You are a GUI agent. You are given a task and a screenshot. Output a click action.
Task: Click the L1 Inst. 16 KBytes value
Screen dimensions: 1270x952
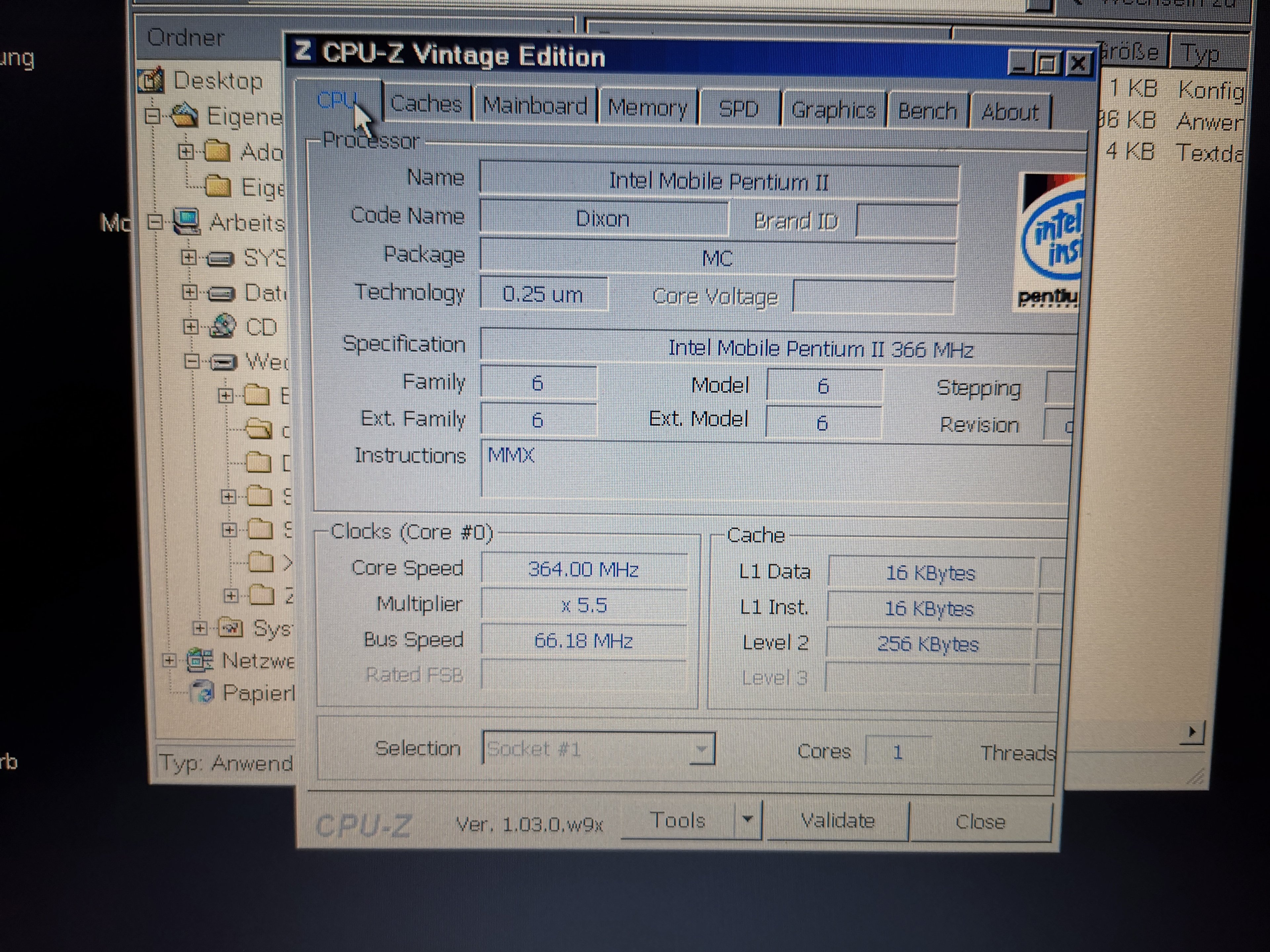(x=930, y=608)
